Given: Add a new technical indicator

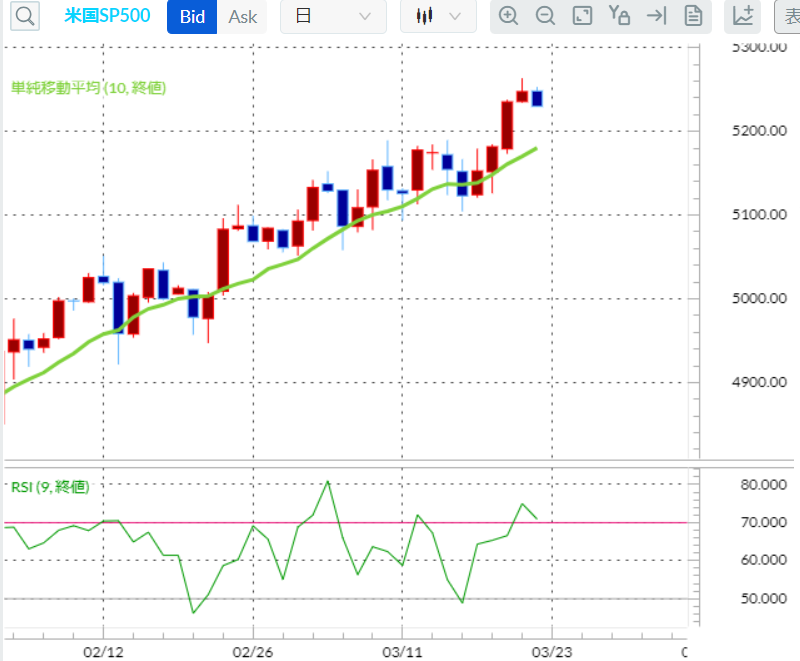Looking at the screenshot, I should [x=742, y=16].
